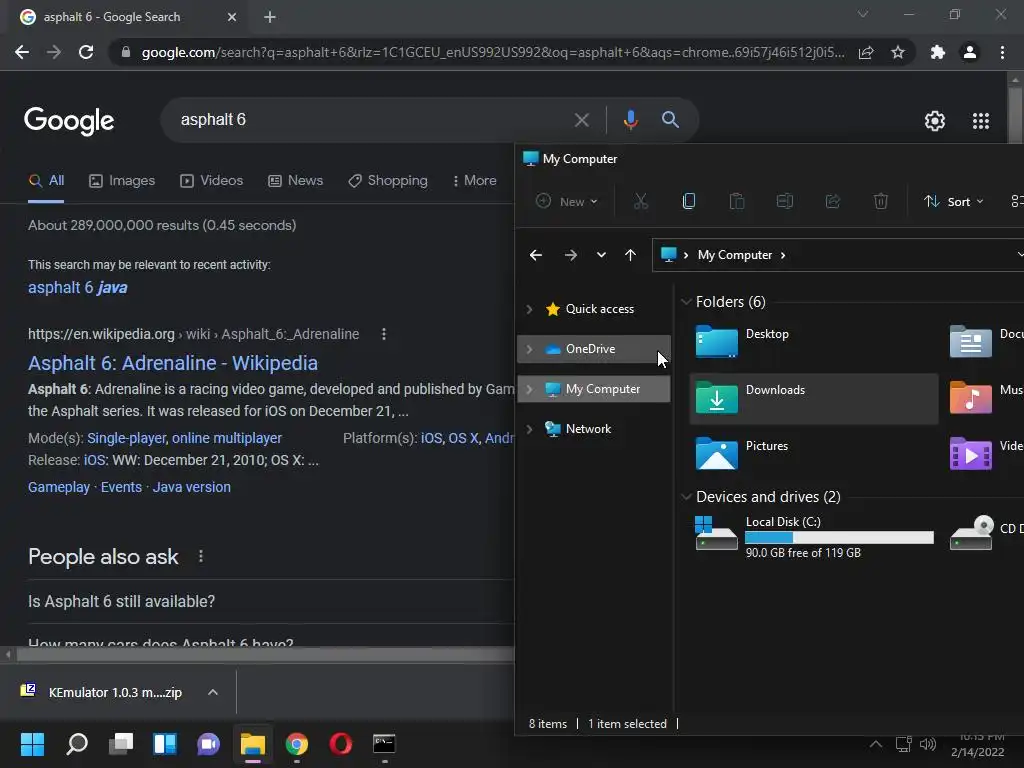This screenshot has width=1024, height=768.
Task: Open the Chrome three-dot menu
Action: 1002,52
